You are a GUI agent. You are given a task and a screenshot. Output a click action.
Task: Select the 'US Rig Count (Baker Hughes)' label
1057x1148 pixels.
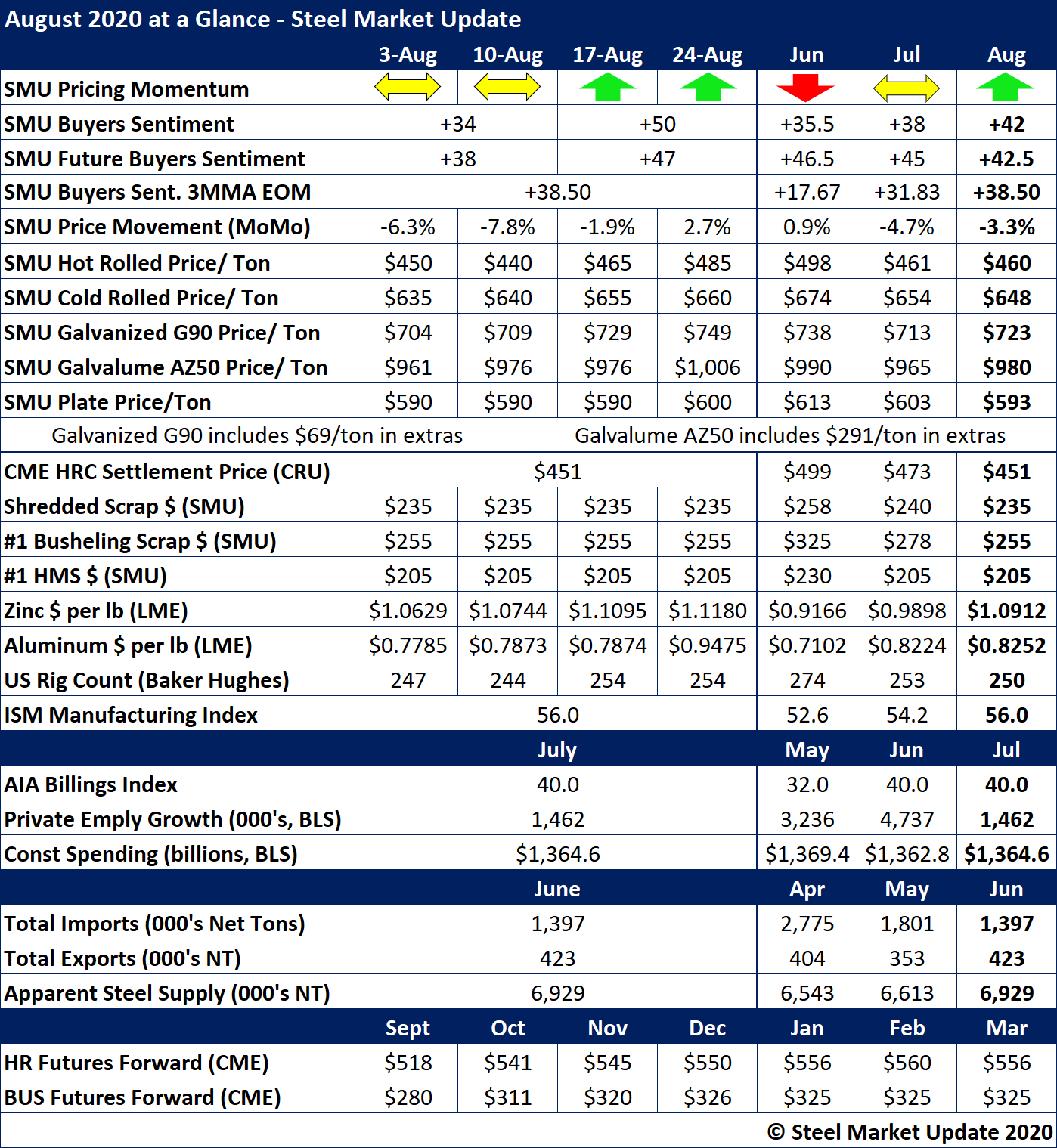click(x=147, y=680)
